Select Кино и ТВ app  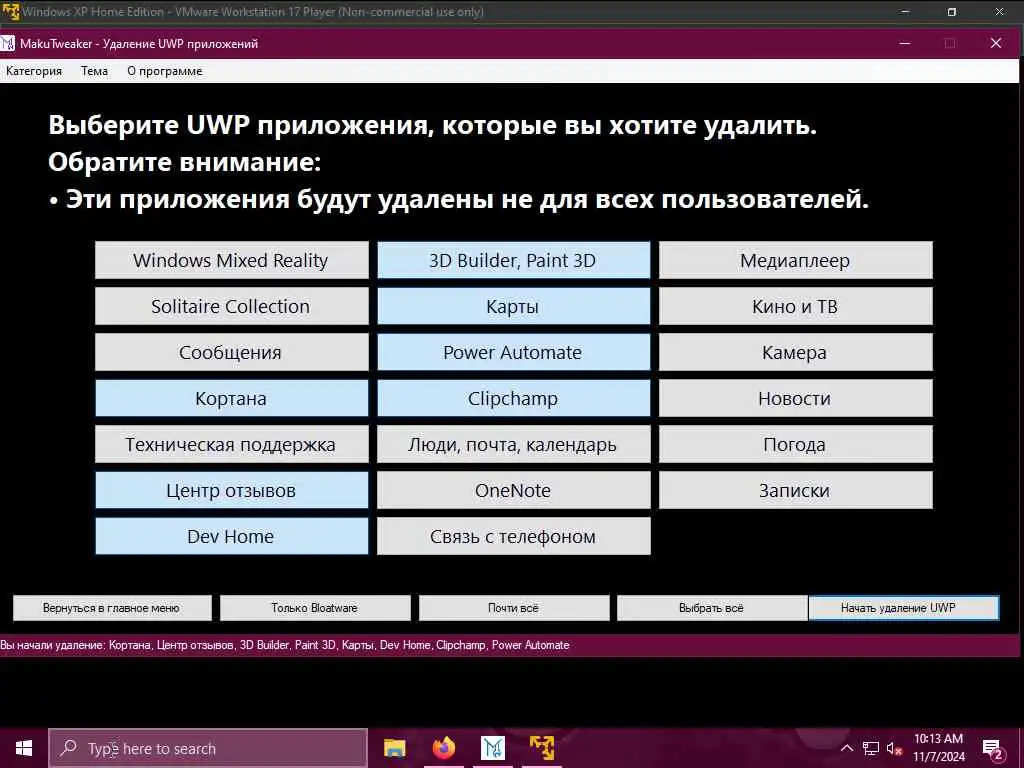coord(795,306)
